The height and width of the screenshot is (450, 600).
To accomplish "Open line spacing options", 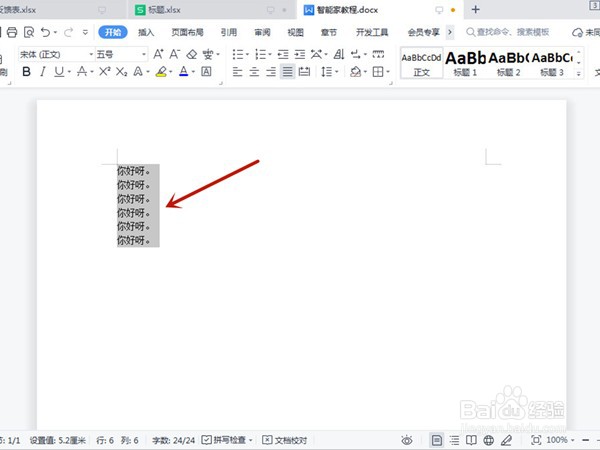I will coord(326,72).
